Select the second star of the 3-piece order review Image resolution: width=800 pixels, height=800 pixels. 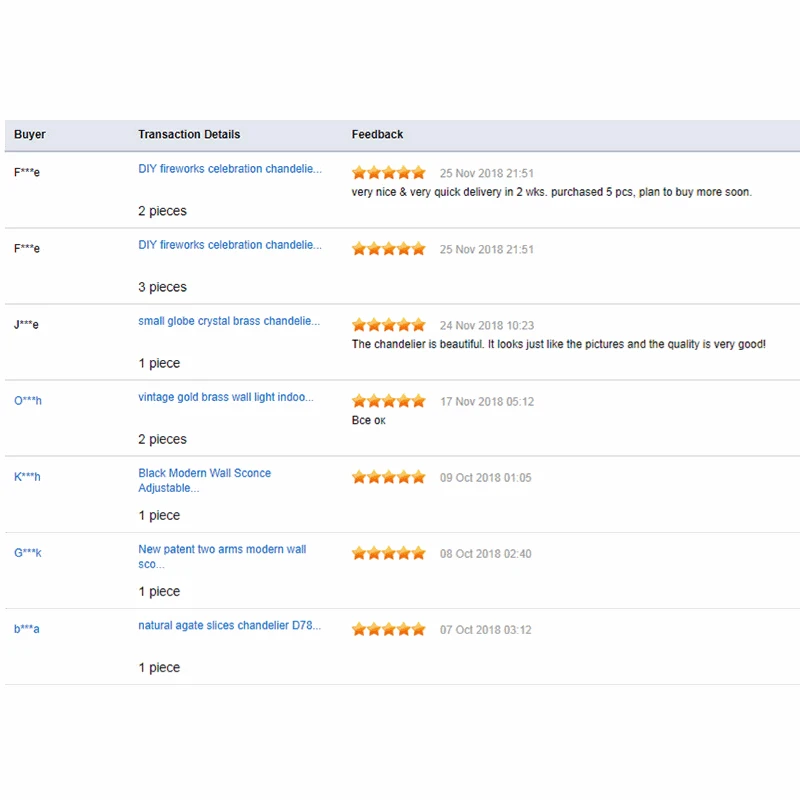[373, 248]
